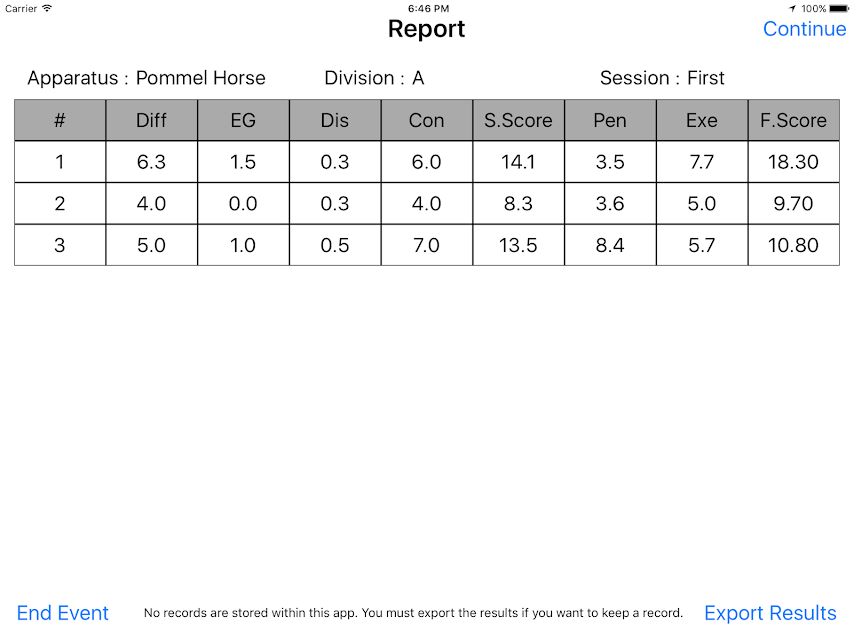Image resolution: width=854 pixels, height=640 pixels.
Task: Tap the Continue button
Action: (804, 29)
